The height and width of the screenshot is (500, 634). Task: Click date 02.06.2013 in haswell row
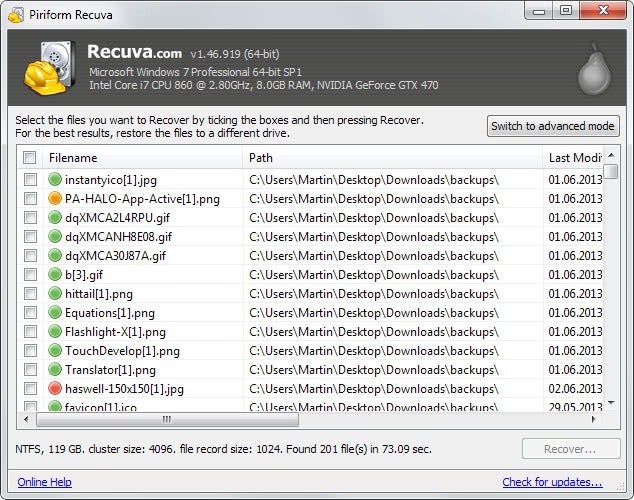(575, 388)
